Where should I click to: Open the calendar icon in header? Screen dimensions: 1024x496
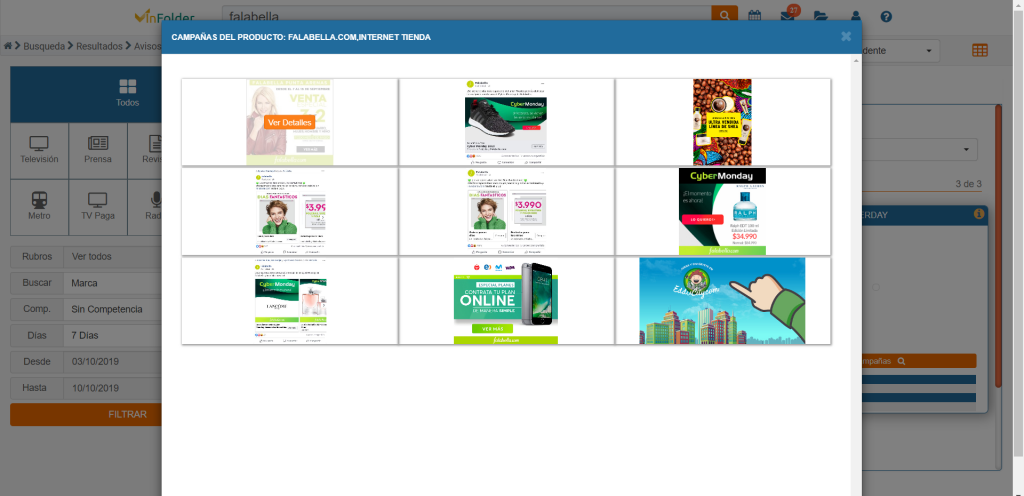click(754, 16)
